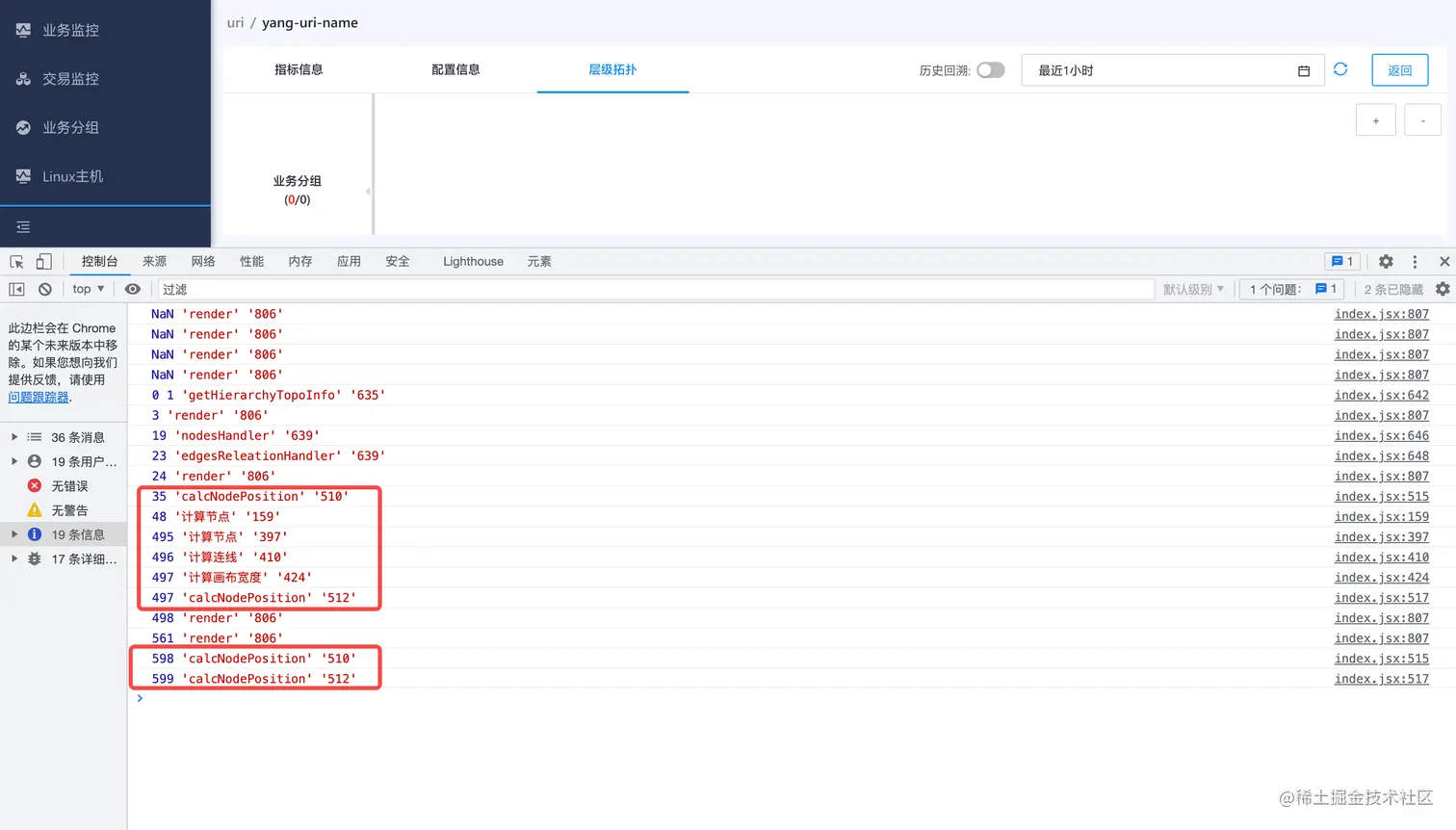Open DevTools settings gear in the tab bar
The image size is (1456, 830).
tap(1386, 262)
